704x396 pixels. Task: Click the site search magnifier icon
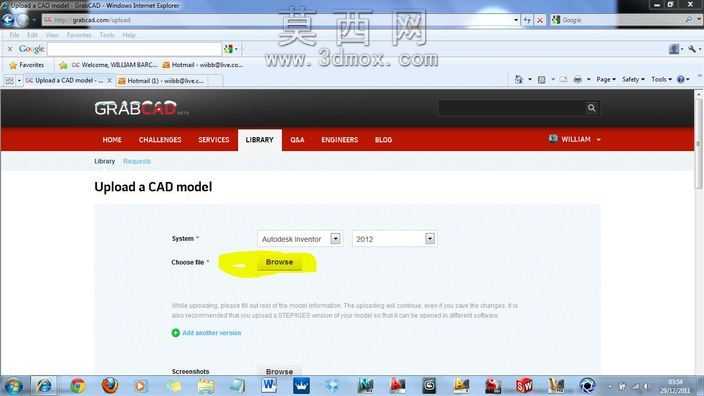[591, 108]
